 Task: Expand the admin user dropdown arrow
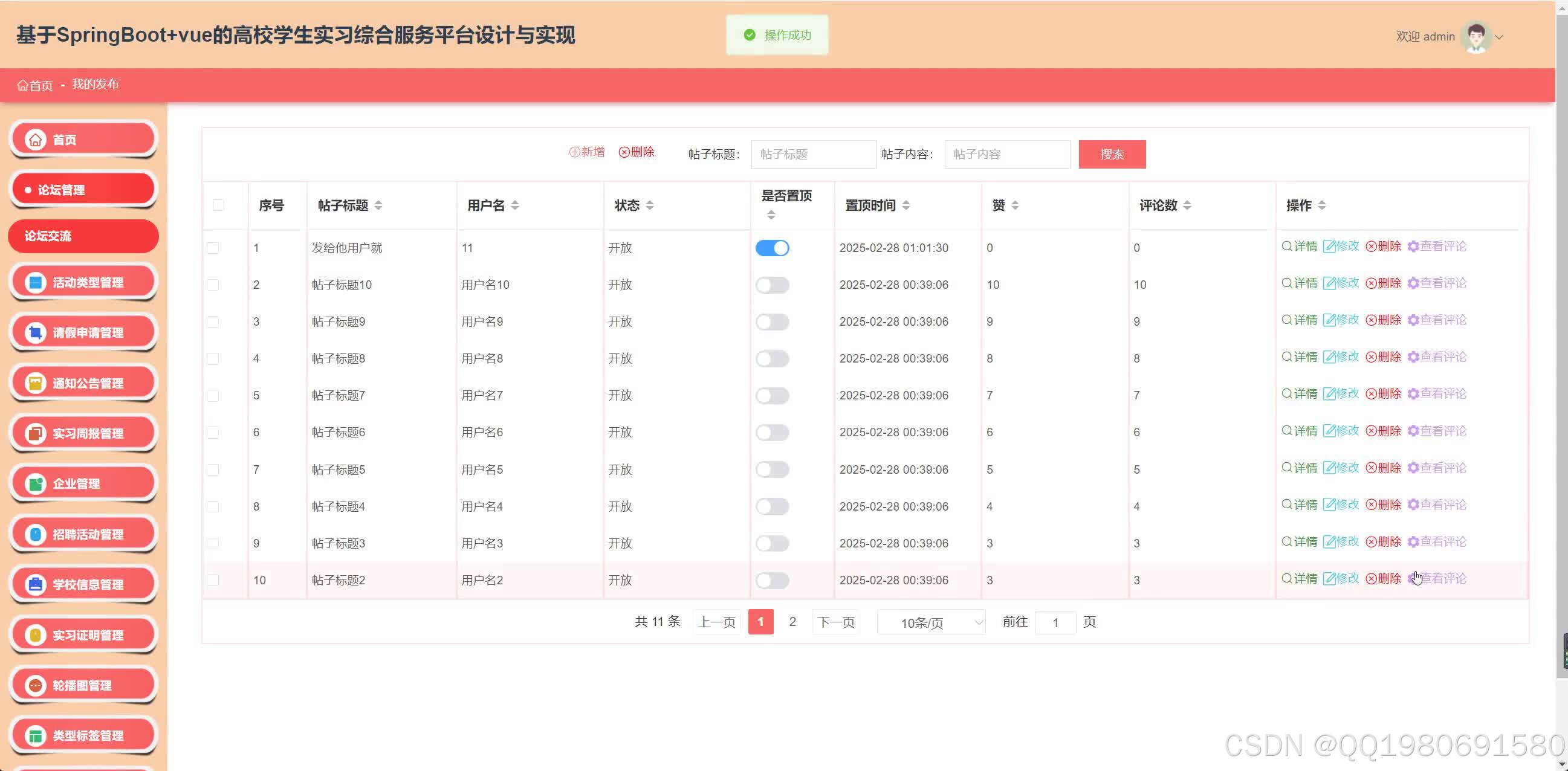[1498, 36]
